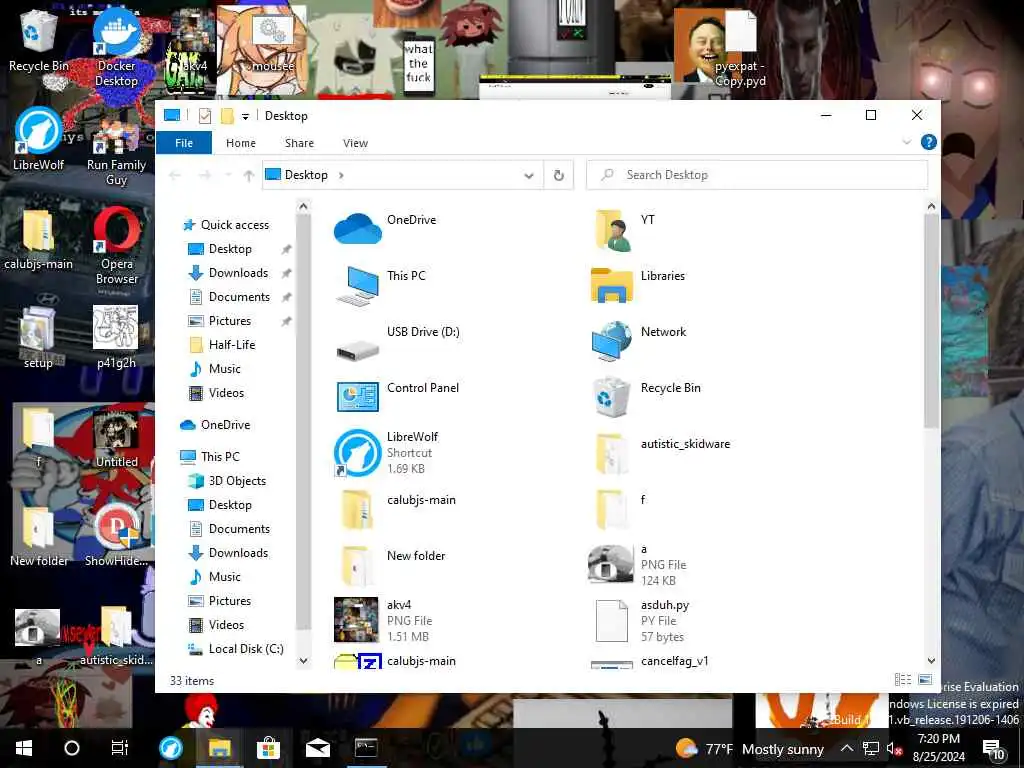
Task: Open Recycle Bin on the desktop
Action: (x=39, y=42)
